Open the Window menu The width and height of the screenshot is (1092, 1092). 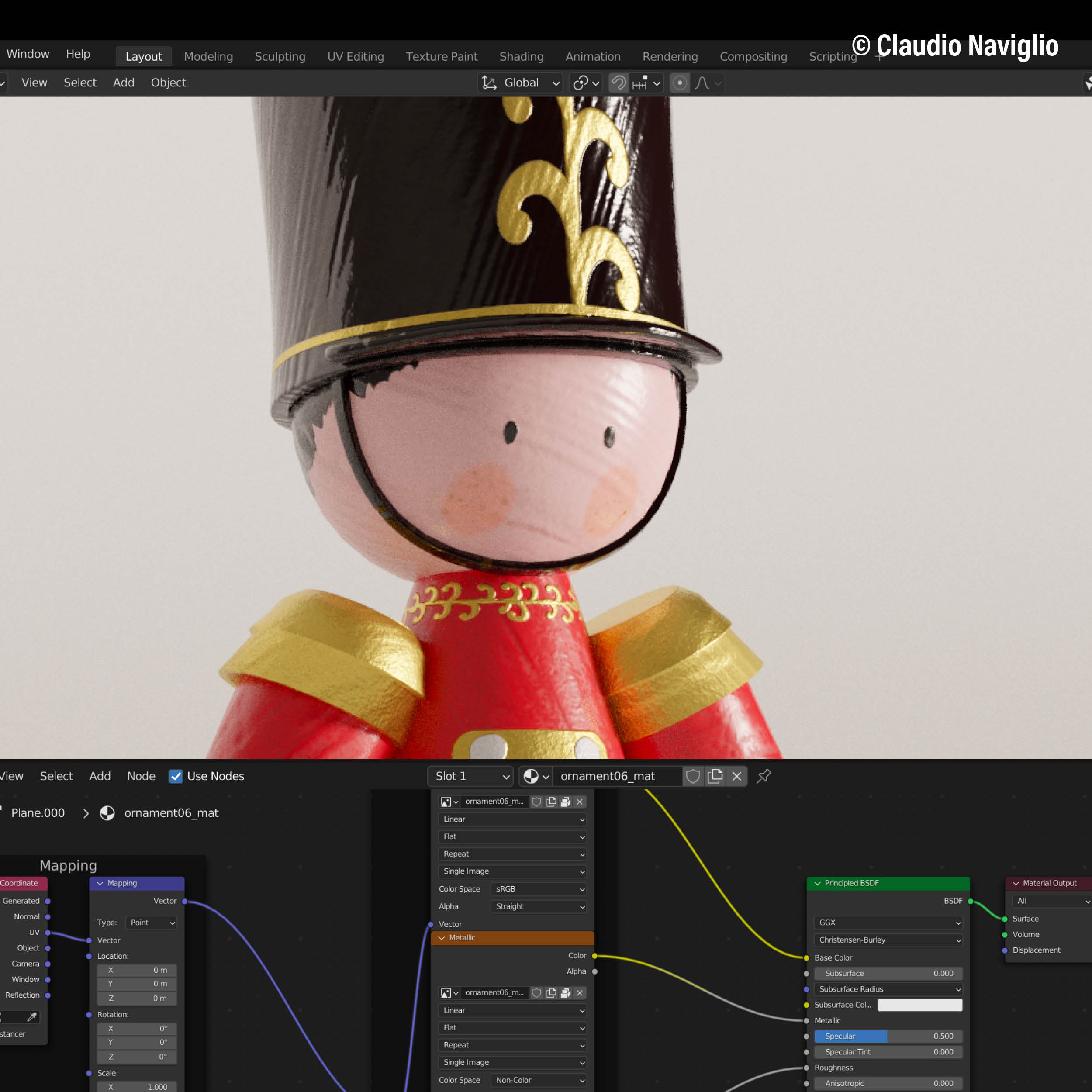point(28,54)
